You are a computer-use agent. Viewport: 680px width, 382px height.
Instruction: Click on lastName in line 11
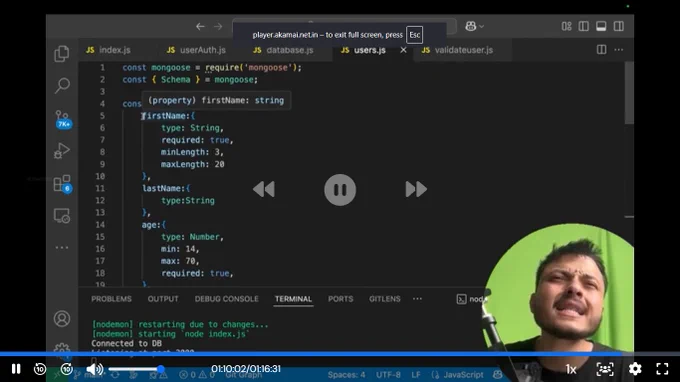[163, 188]
